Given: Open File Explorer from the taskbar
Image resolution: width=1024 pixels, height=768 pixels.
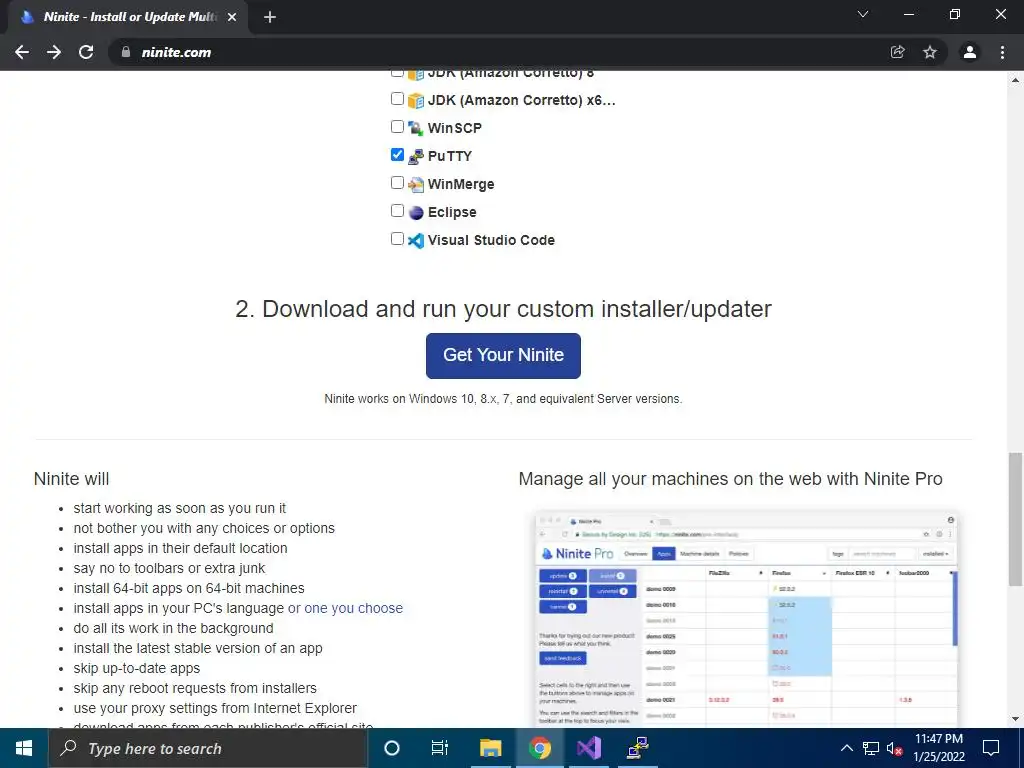Looking at the screenshot, I should coord(490,748).
